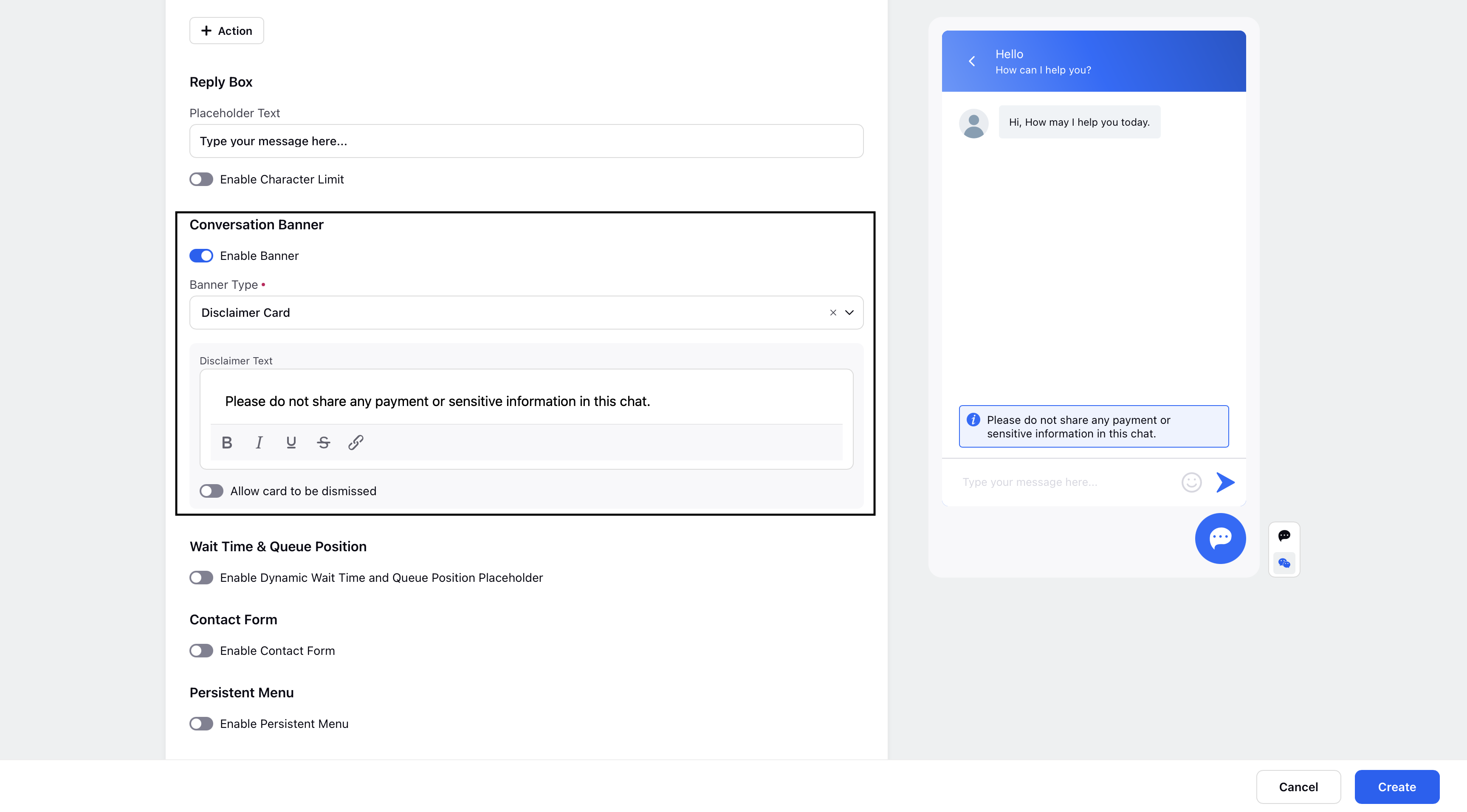The width and height of the screenshot is (1467, 812).
Task: Apply bold formatting to disclaimer text
Action: (227, 443)
